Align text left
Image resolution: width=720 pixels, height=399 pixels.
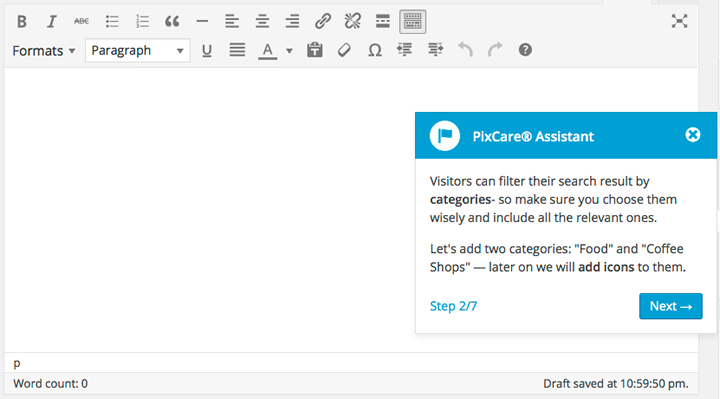pos(232,21)
